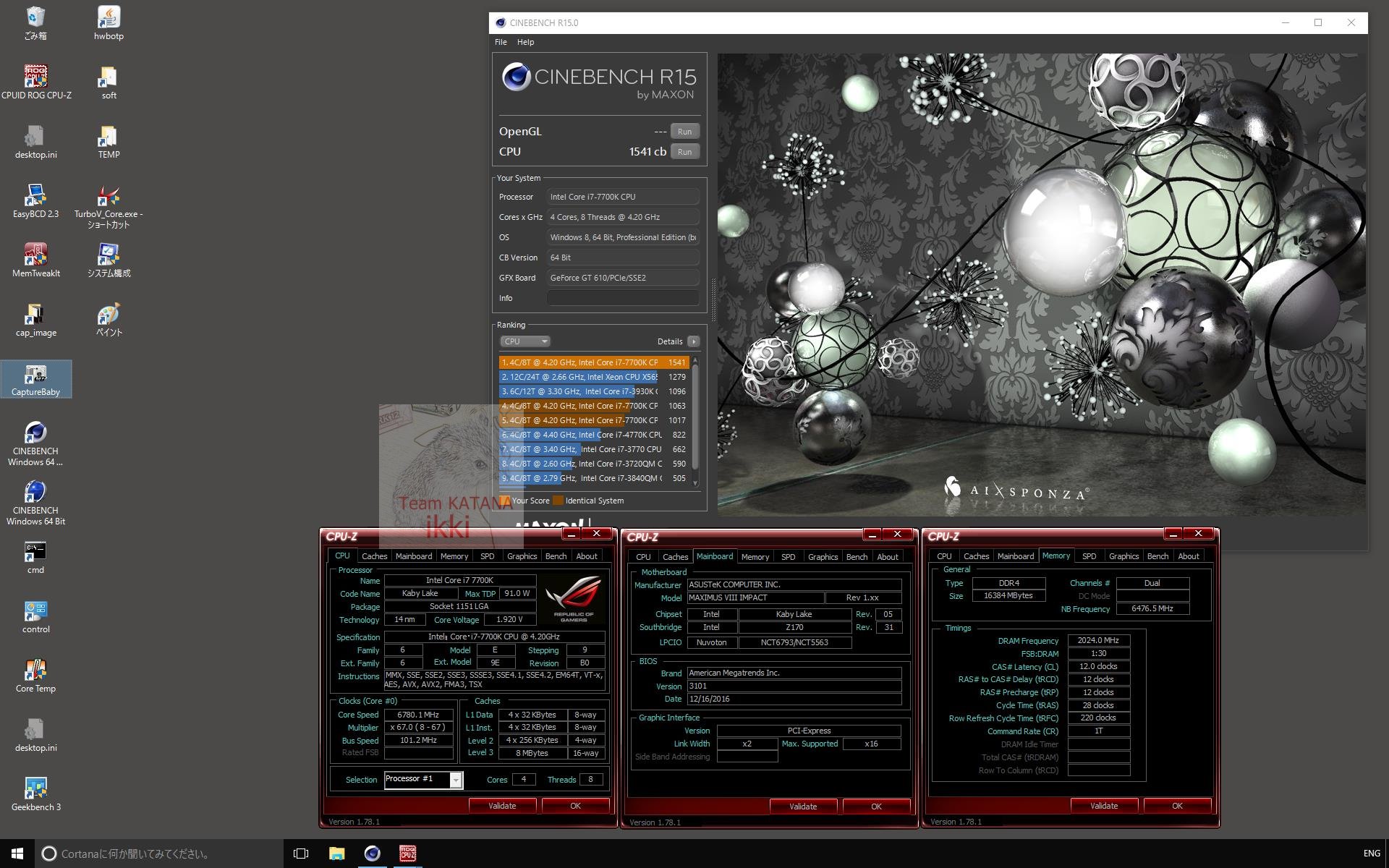1389x868 pixels.
Task: Launch EasyBCD 2.3 shortcut
Action: tap(35, 200)
